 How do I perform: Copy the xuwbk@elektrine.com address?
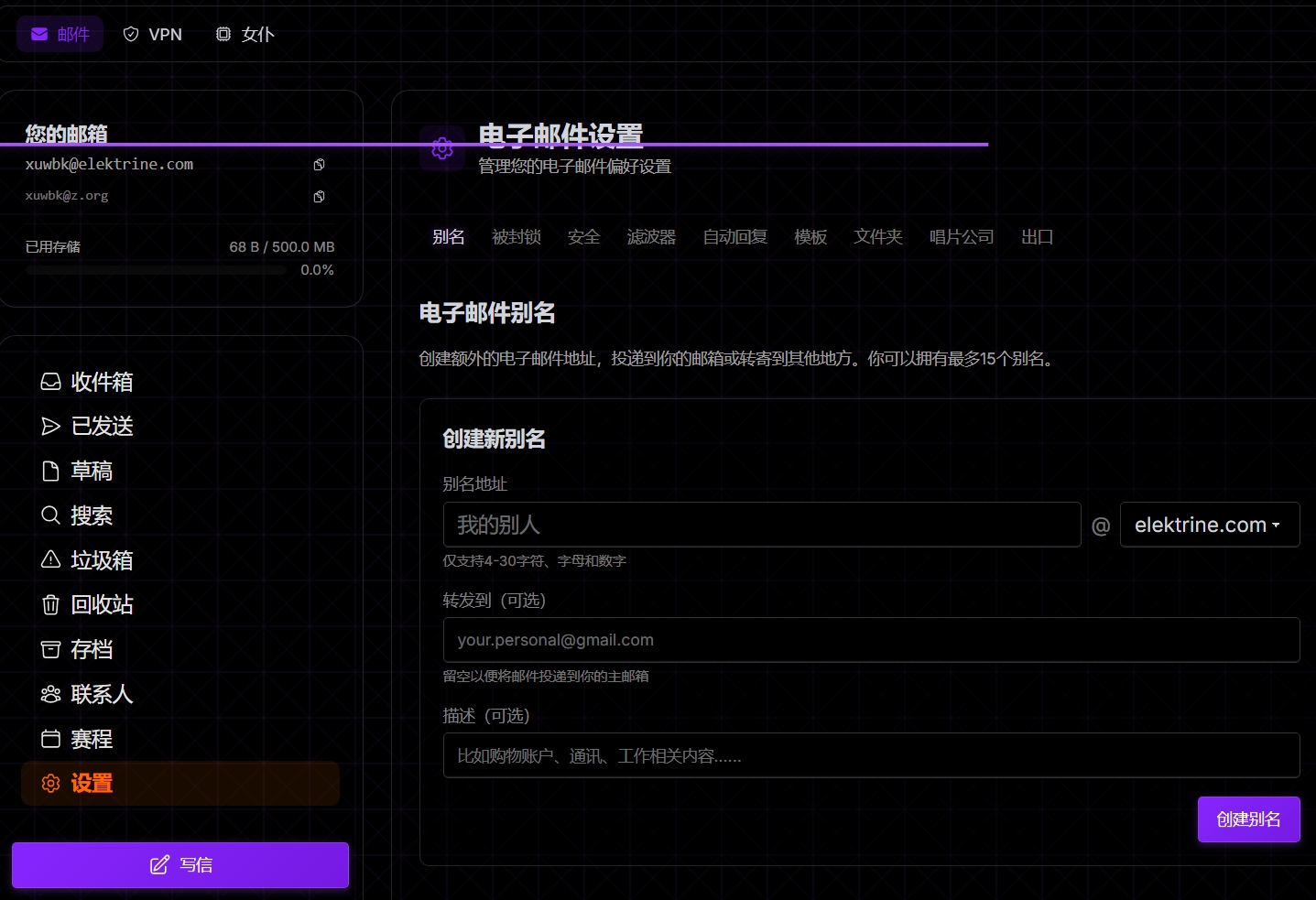(x=319, y=164)
